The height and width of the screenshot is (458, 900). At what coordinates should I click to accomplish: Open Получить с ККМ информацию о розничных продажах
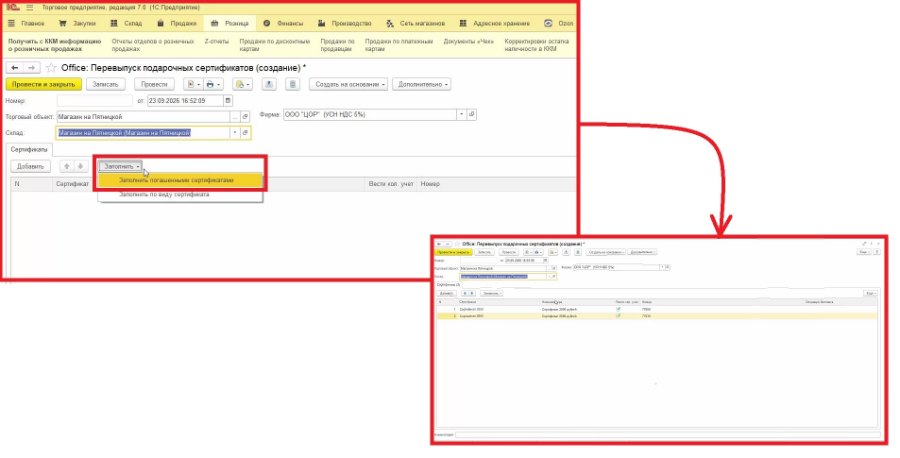tap(55, 45)
